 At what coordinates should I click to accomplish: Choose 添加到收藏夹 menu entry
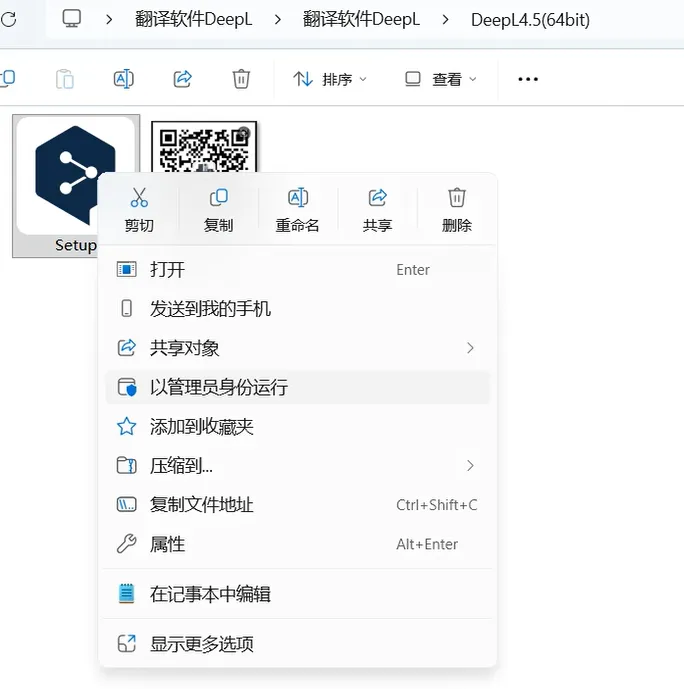(x=298, y=426)
